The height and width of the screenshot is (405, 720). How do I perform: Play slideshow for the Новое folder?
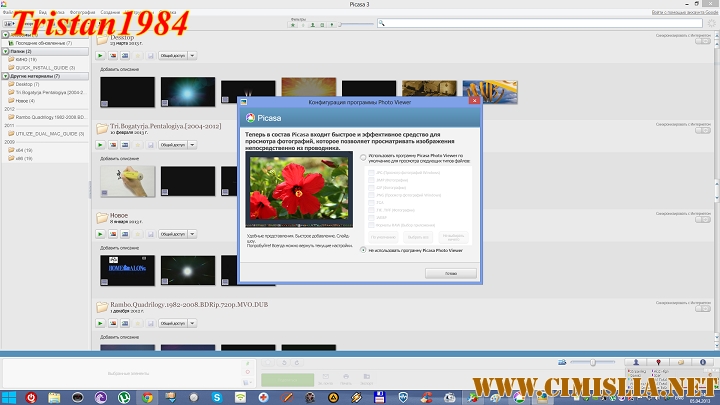pos(101,234)
